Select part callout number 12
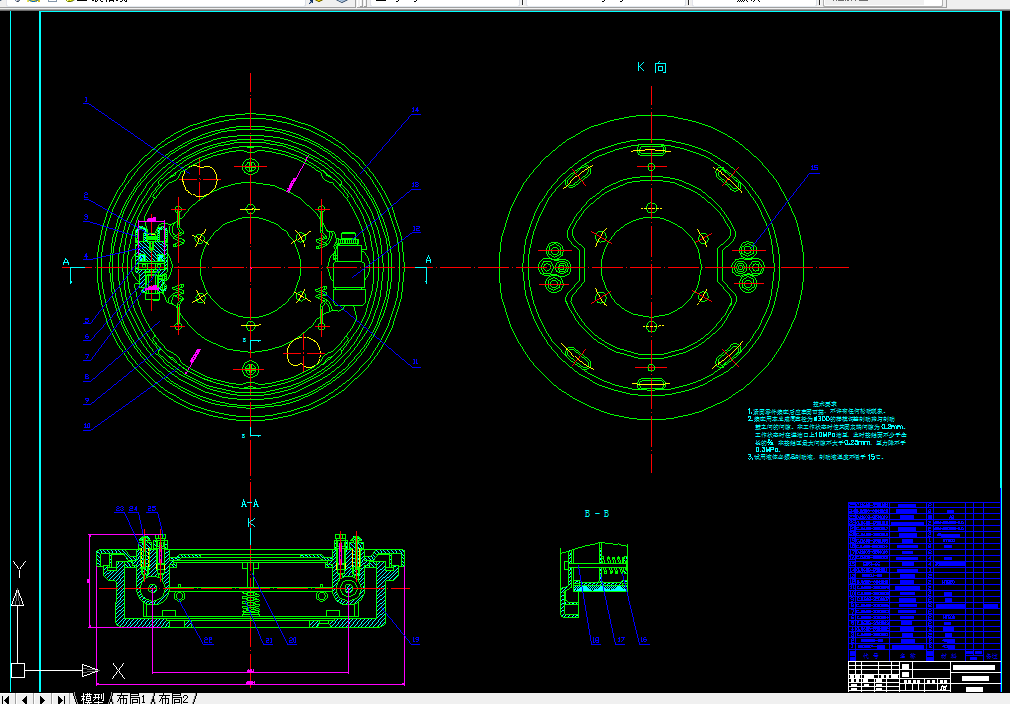The height and width of the screenshot is (704, 1010). [x=416, y=229]
